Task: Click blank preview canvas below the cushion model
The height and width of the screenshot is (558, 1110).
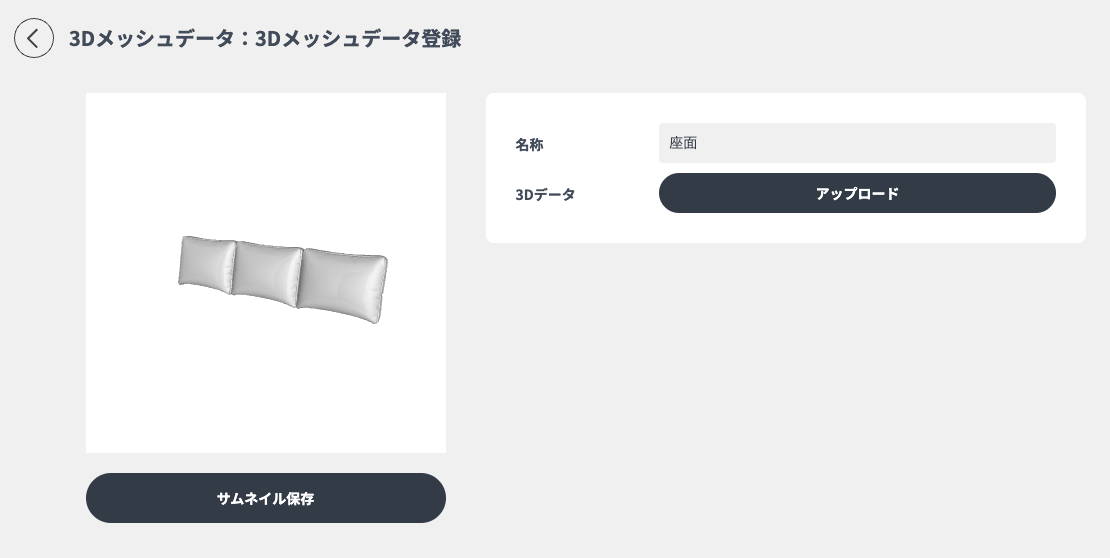Action: (x=265, y=389)
